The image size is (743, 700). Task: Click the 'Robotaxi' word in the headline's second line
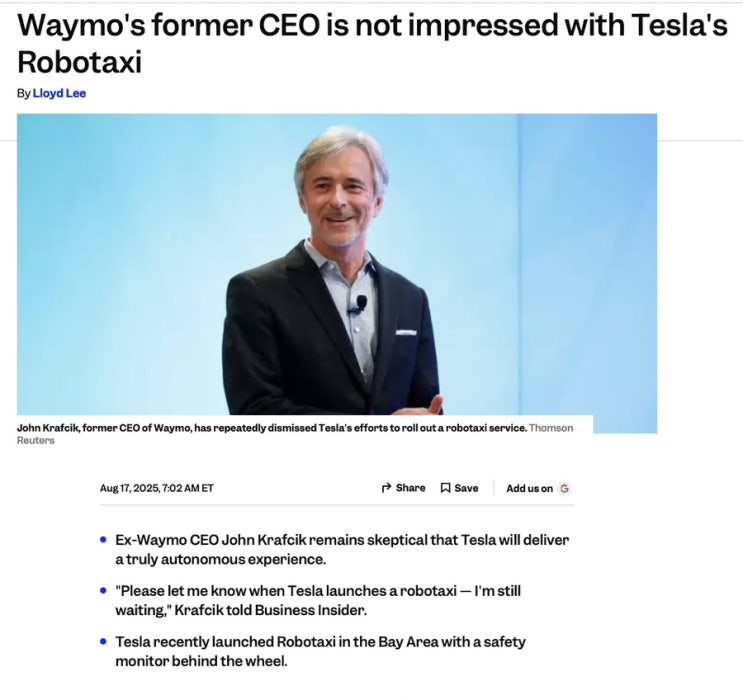pyautogui.click(x=79, y=63)
